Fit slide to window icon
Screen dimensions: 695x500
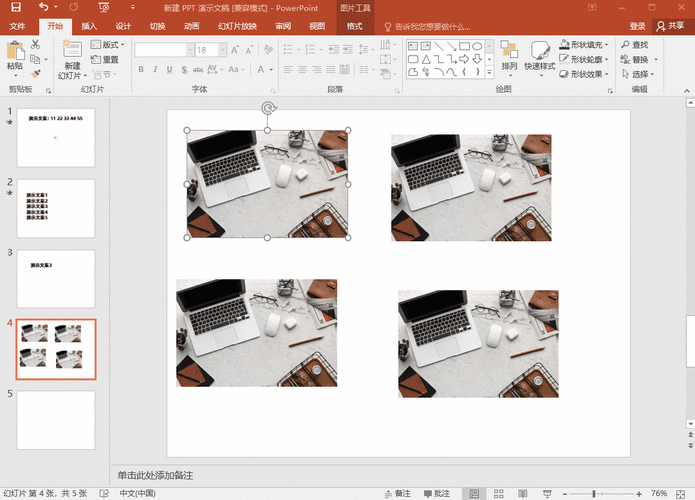[x=681, y=494]
